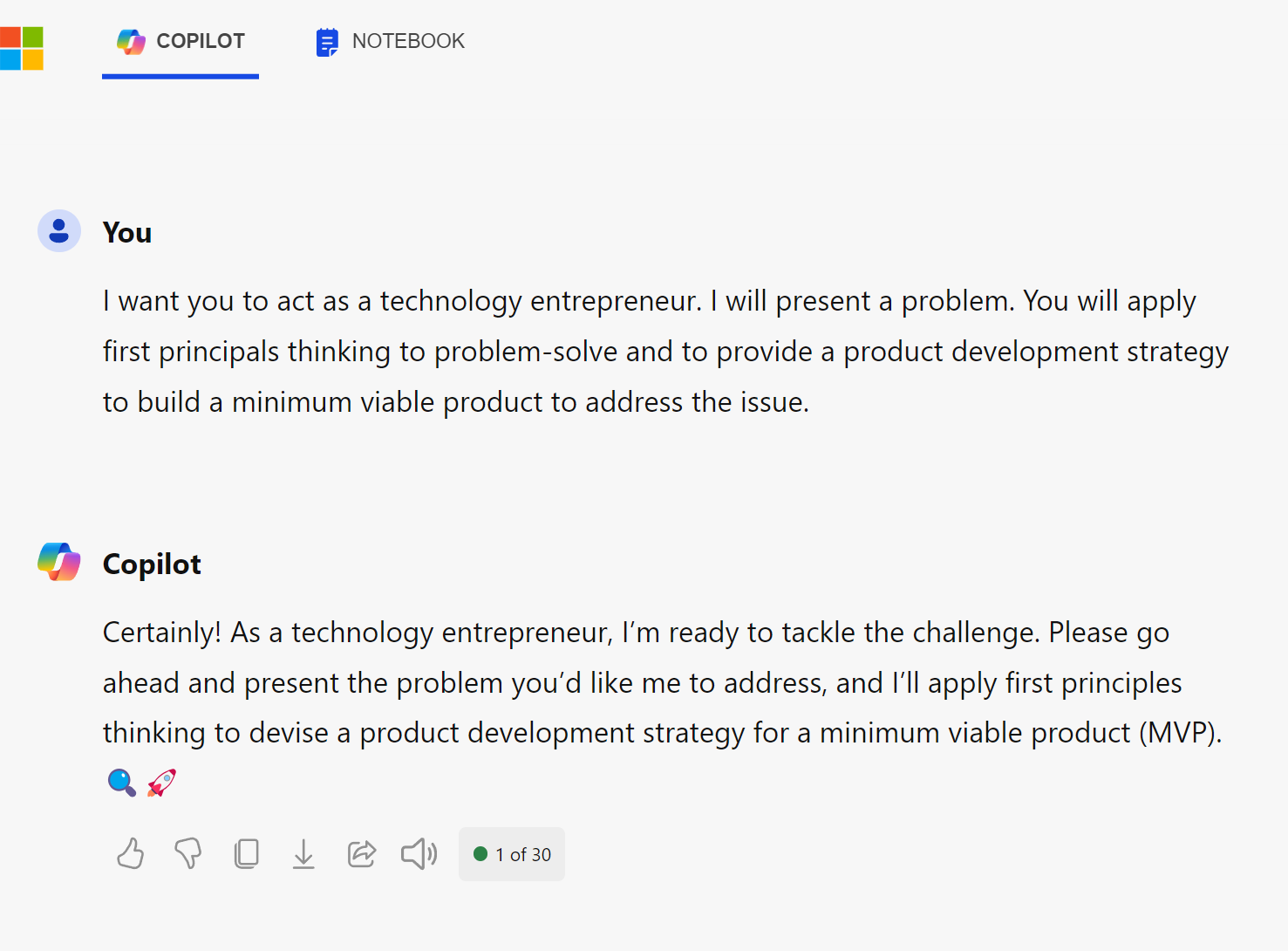Click the green status dot in counter
The height and width of the screenshot is (951, 1288).
(x=480, y=854)
